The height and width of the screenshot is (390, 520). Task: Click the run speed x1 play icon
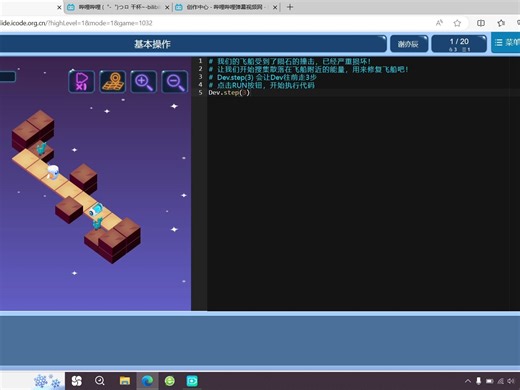coord(81,82)
